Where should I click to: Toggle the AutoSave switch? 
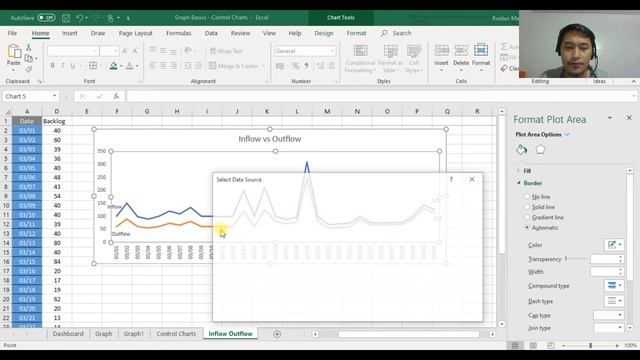(46, 18)
